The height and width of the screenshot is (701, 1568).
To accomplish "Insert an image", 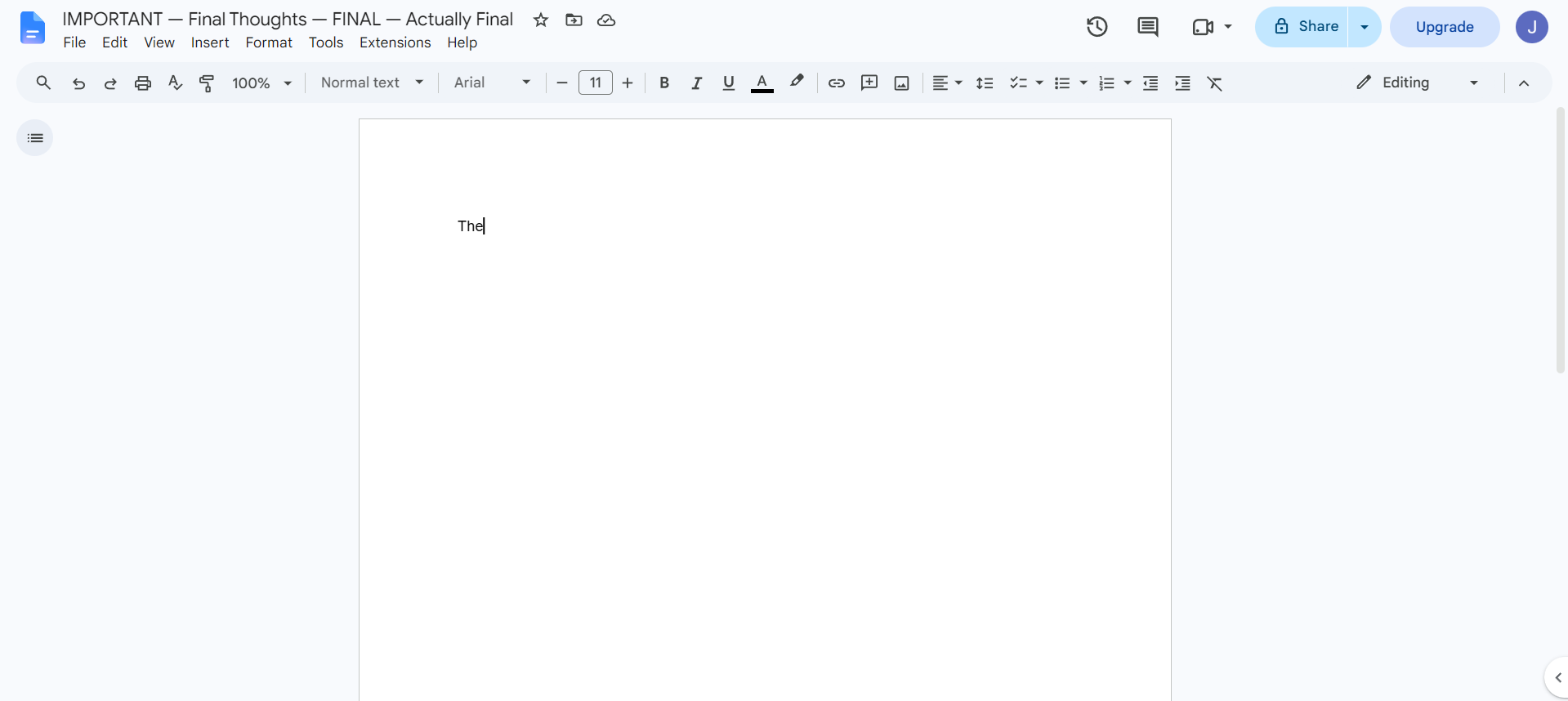I will click(901, 83).
